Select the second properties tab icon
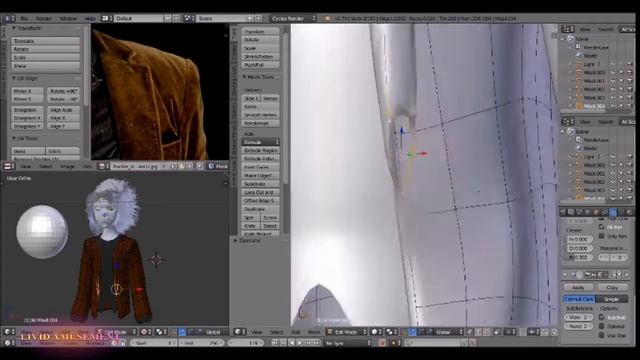This screenshot has width=640, height=360. 571,212
